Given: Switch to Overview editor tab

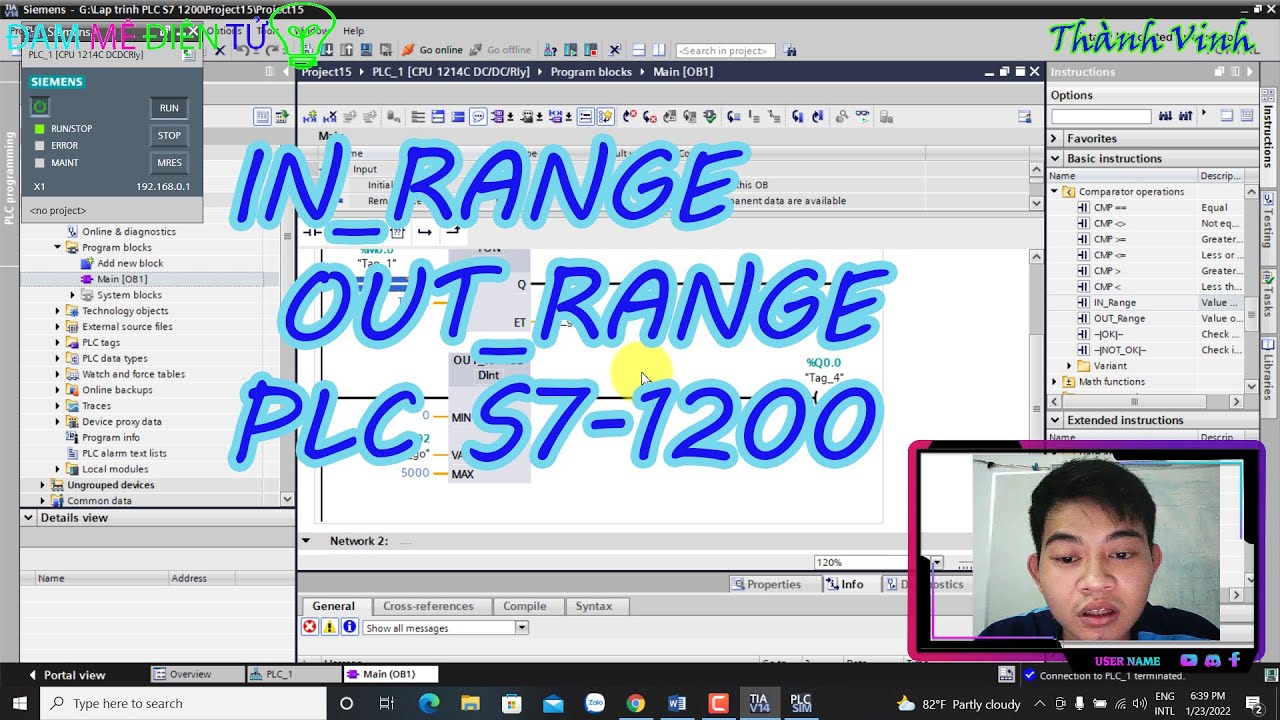Looking at the screenshot, I should 196,674.
